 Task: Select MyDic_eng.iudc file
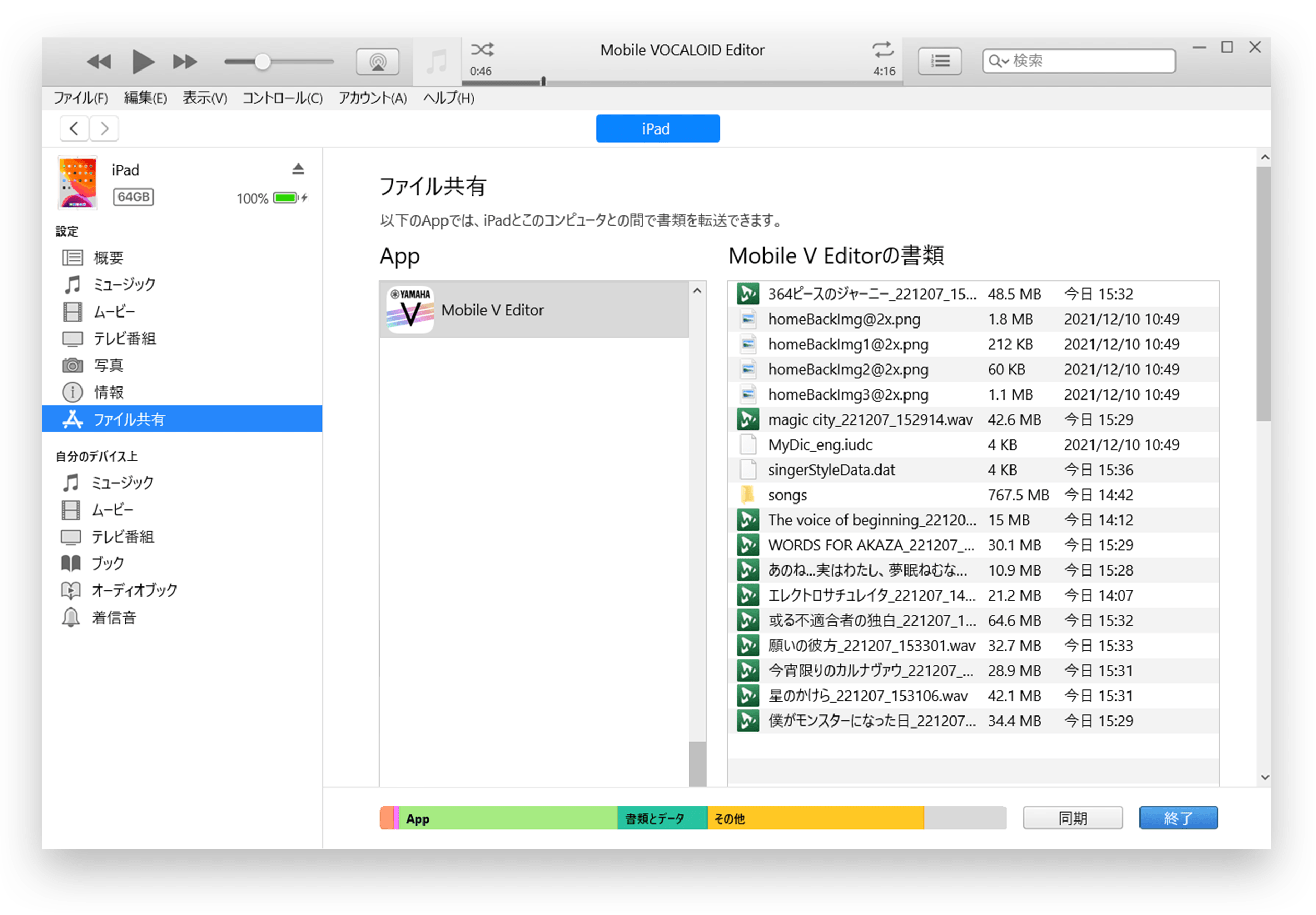point(973,445)
